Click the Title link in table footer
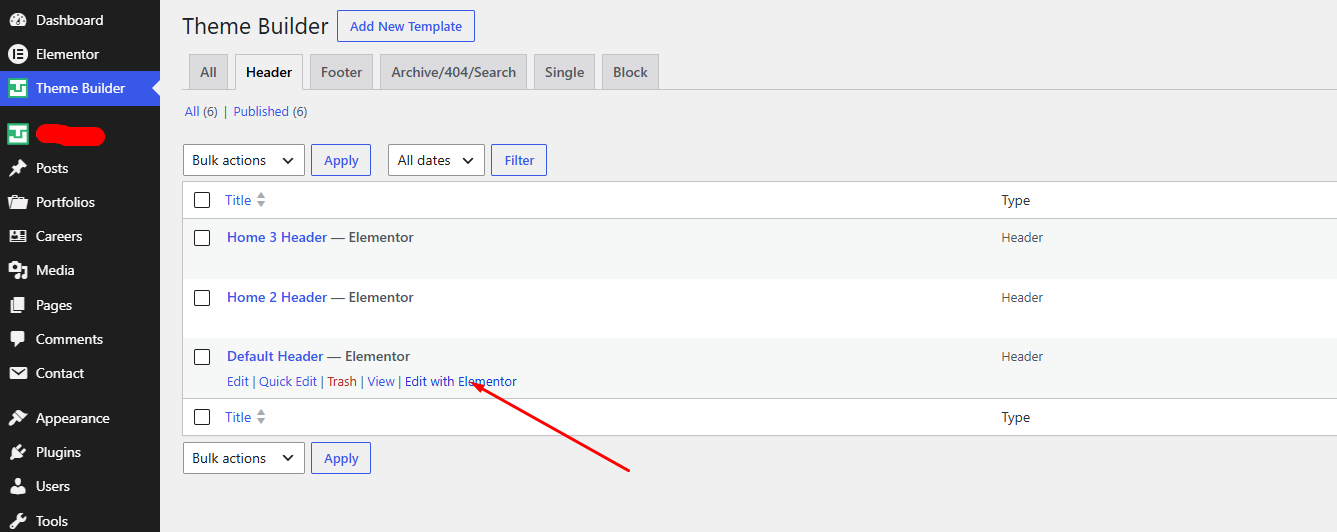This screenshot has height=532, width=1337. 238,417
